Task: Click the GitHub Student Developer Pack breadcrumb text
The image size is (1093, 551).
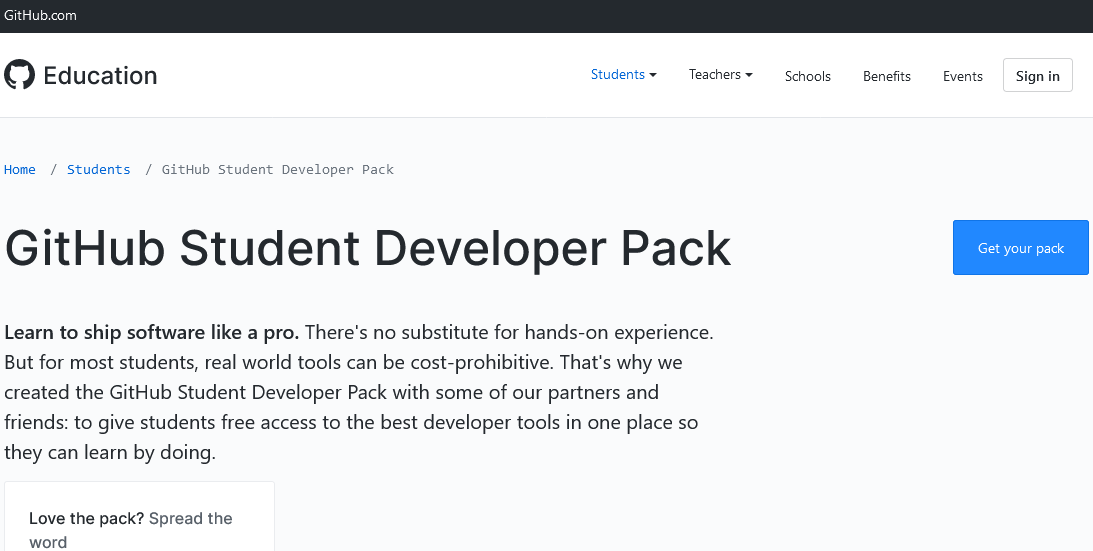Action: [x=277, y=169]
